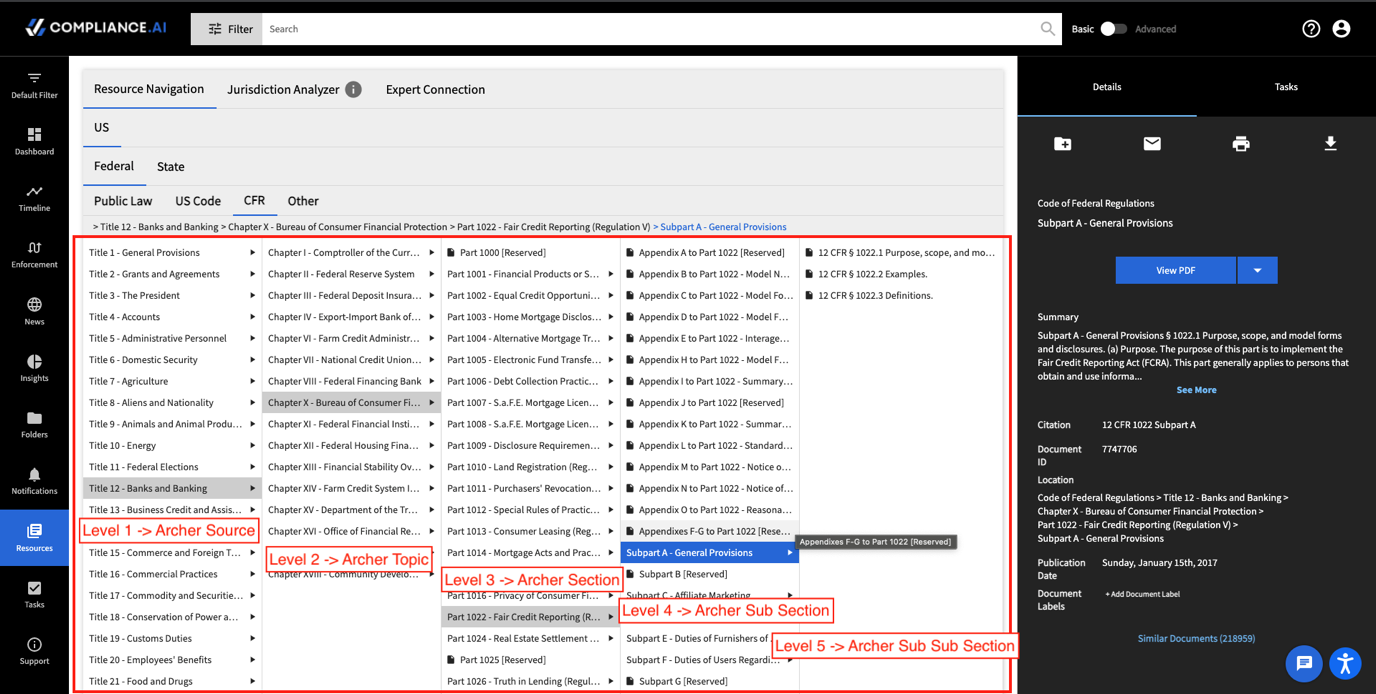Open Support from the sidebar
1376x694 pixels.
pos(34,651)
